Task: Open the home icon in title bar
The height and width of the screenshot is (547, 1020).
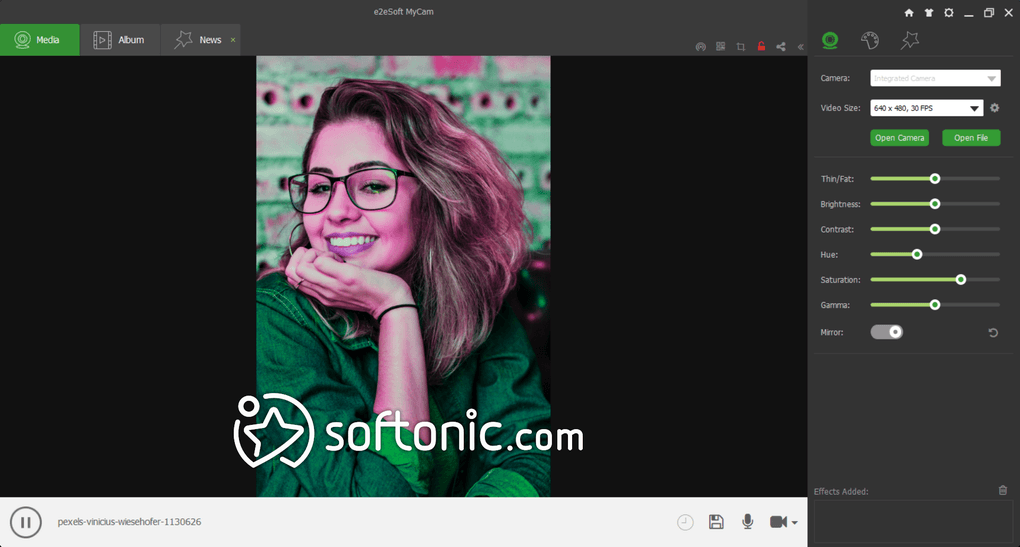Action: (x=909, y=13)
